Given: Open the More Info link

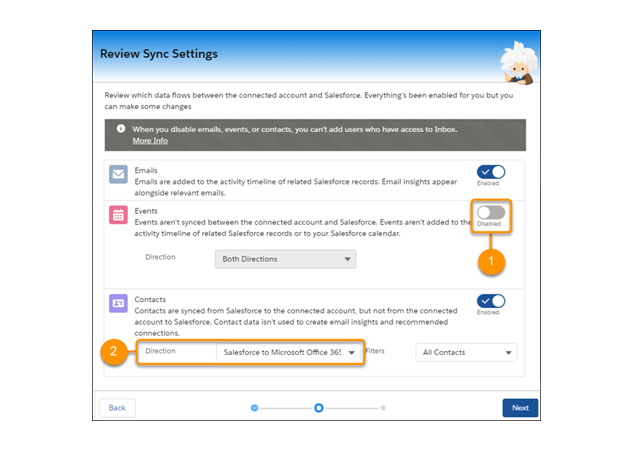Looking at the screenshot, I should coord(150,141).
